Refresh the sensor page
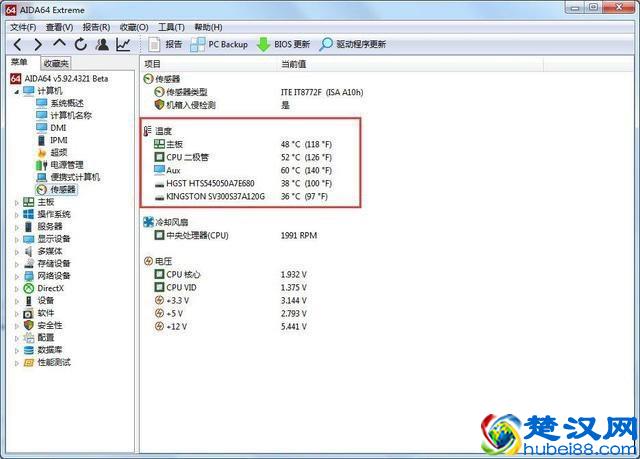The width and height of the screenshot is (640, 459). pyautogui.click(x=81, y=44)
